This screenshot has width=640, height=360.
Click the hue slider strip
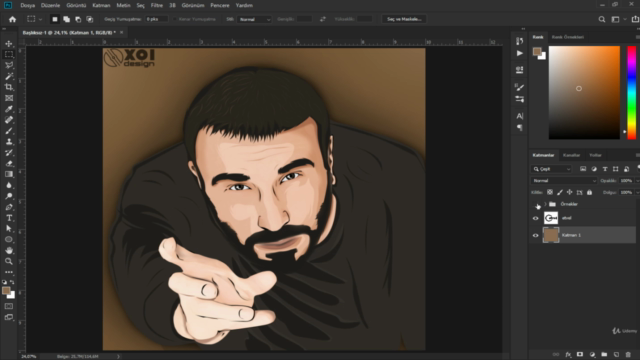pyautogui.click(x=631, y=93)
